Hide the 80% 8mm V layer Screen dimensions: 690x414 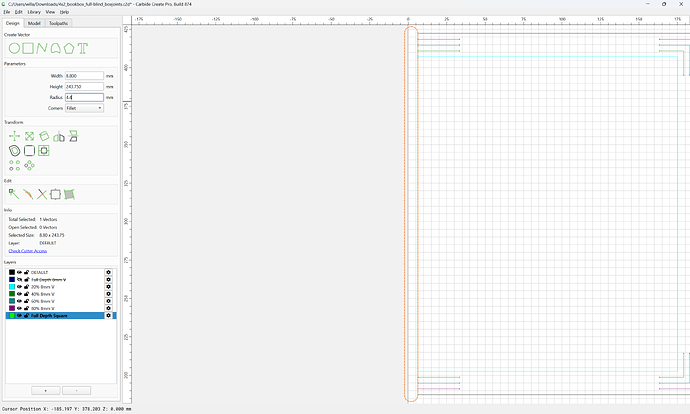pyautogui.click(x=19, y=308)
